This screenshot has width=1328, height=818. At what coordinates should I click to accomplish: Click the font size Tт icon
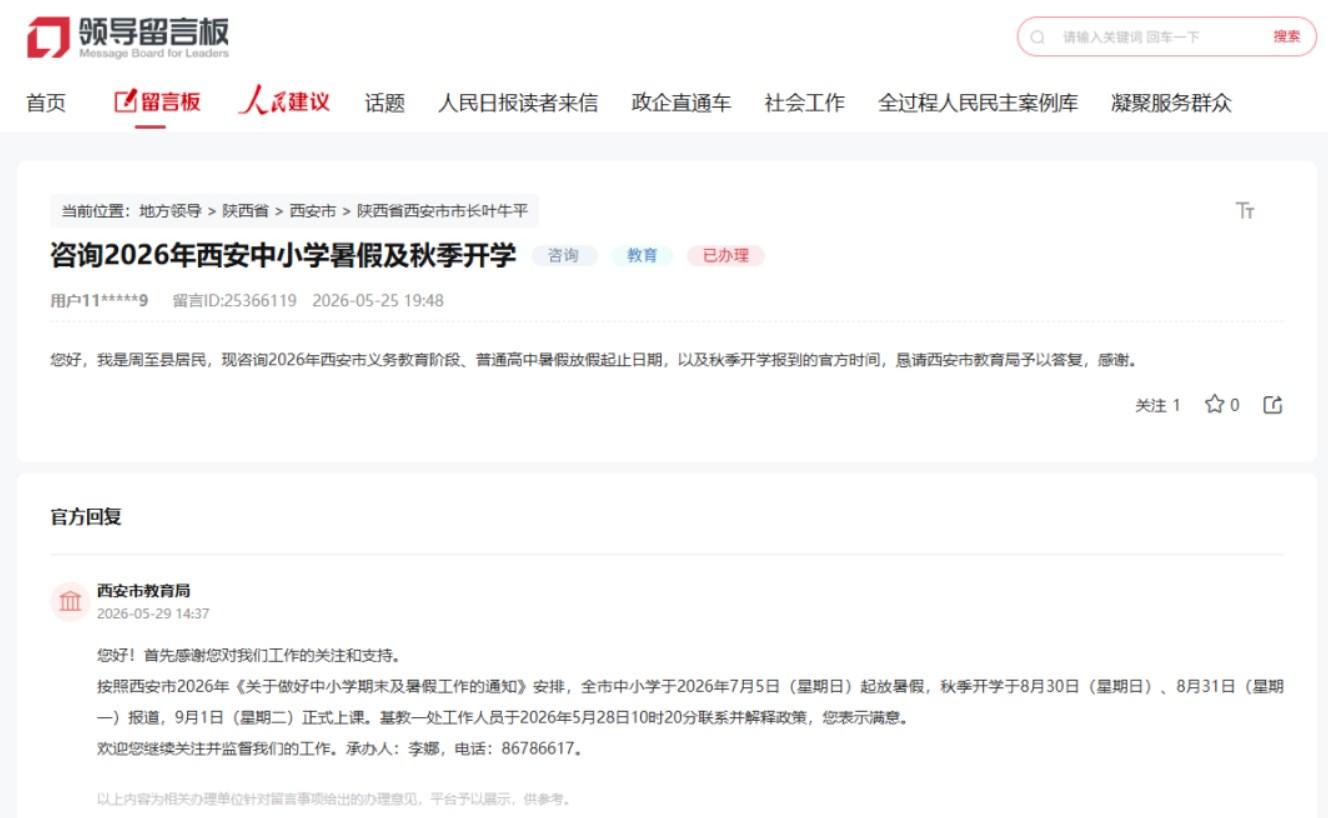(1245, 210)
